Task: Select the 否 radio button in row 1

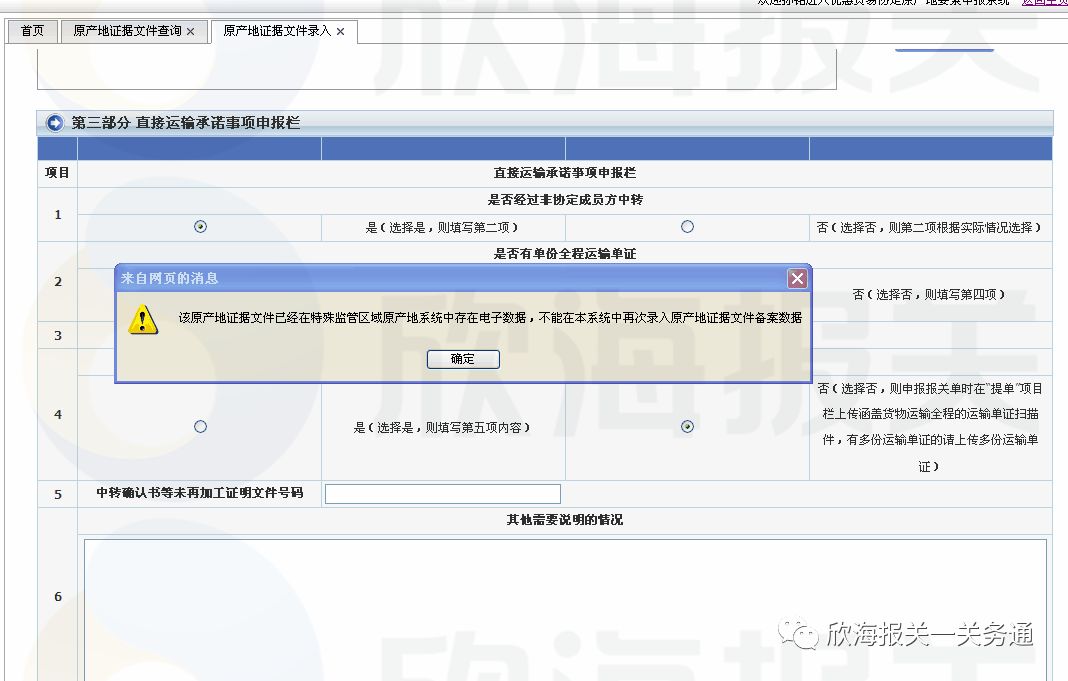Action: (687, 227)
